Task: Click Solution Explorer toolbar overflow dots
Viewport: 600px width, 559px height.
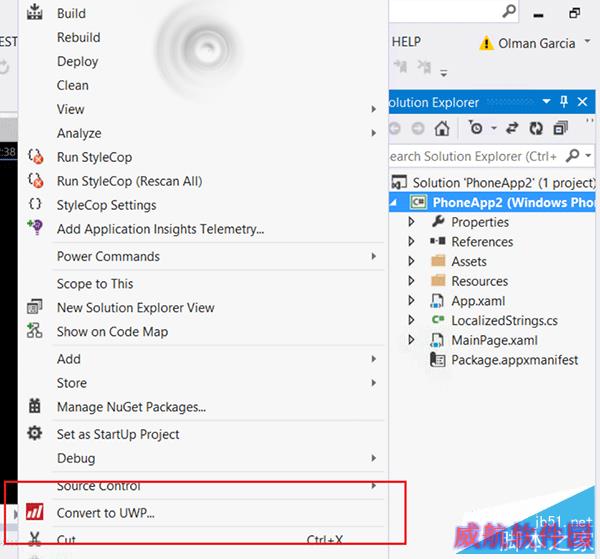Action: tap(590, 120)
